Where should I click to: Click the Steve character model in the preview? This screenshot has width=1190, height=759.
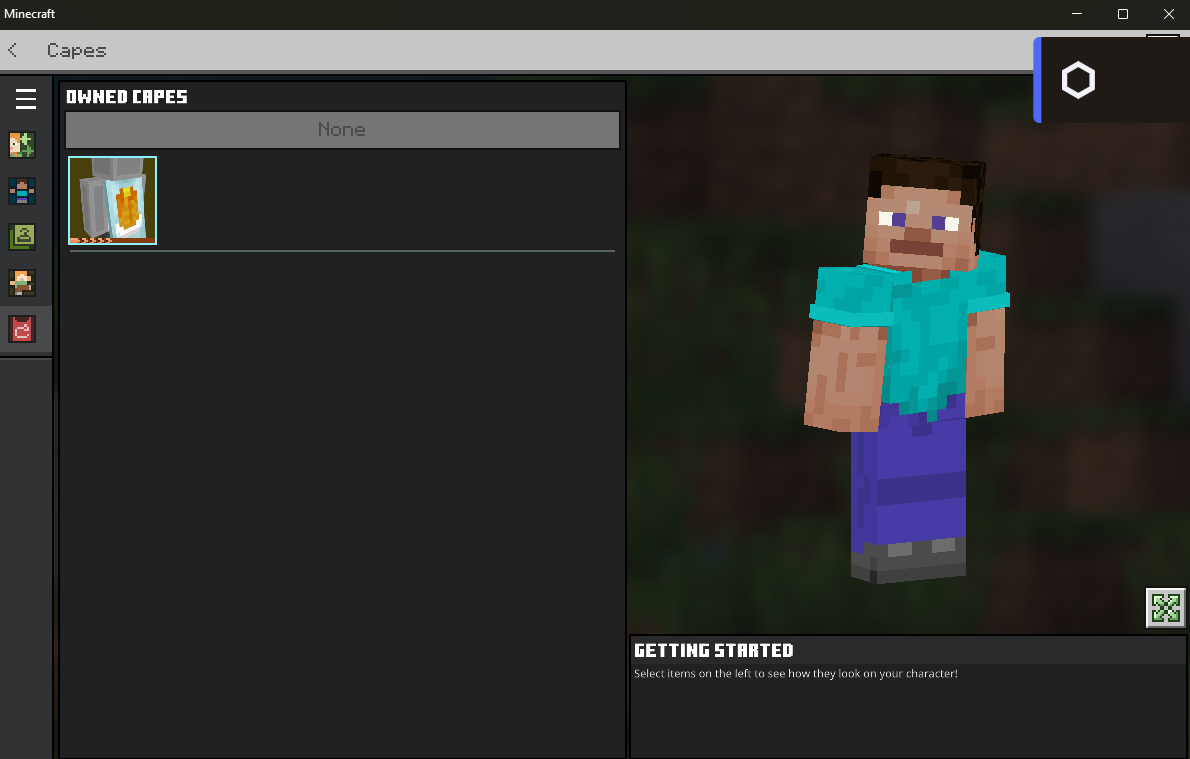pyautogui.click(x=908, y=368)
